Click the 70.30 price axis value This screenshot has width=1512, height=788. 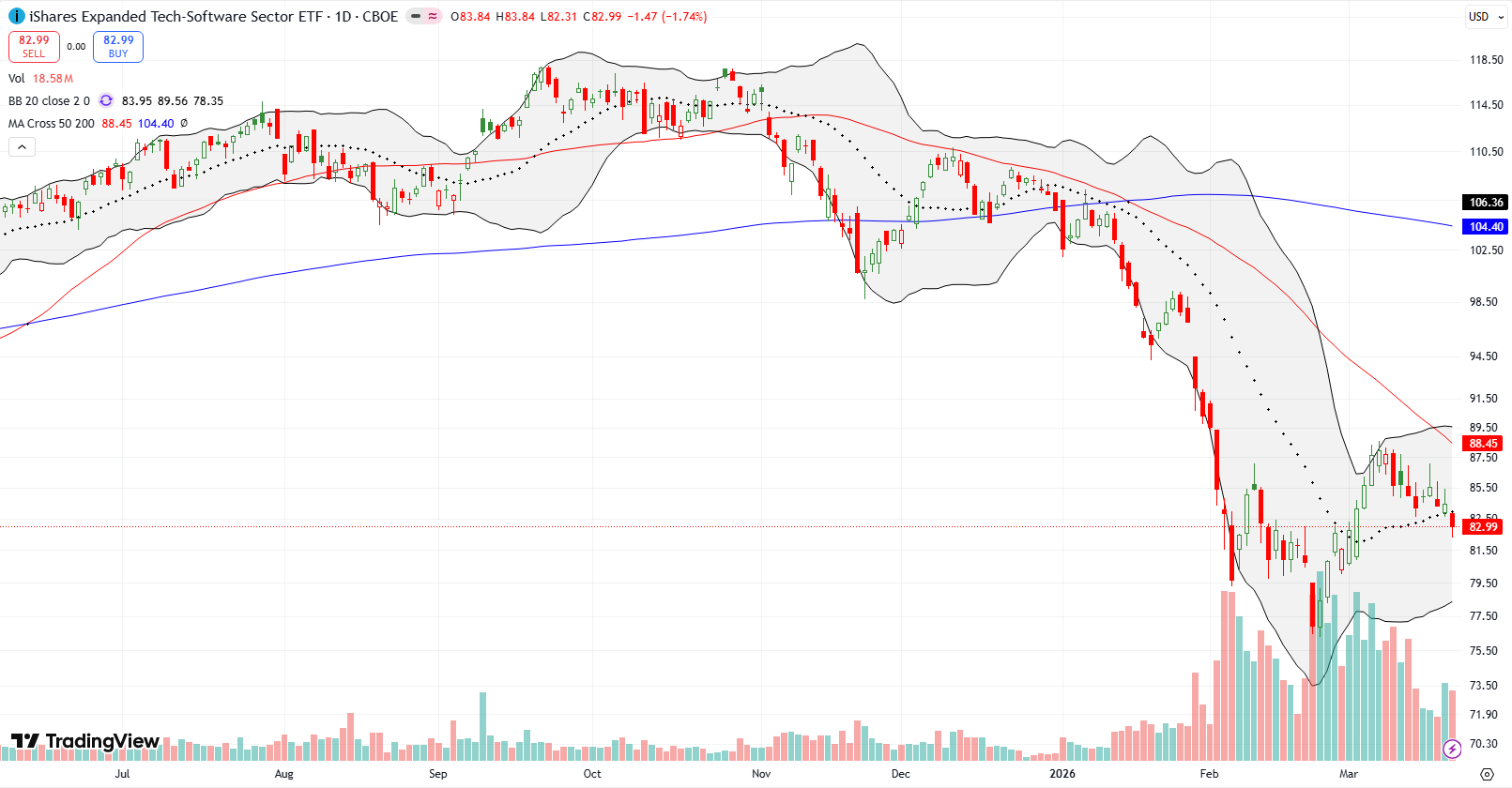1484,743
